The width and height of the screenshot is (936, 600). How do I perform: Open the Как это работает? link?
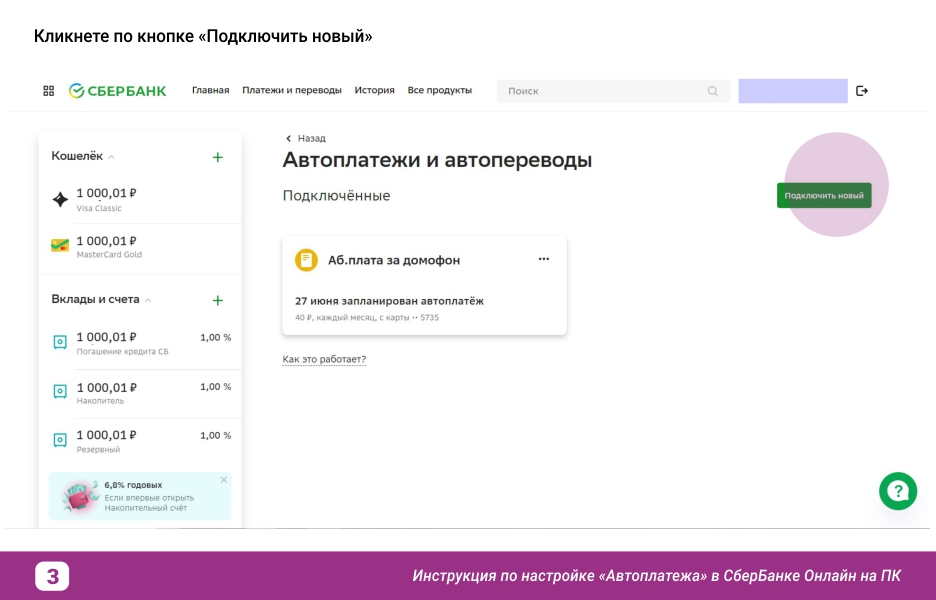[324, 359]
